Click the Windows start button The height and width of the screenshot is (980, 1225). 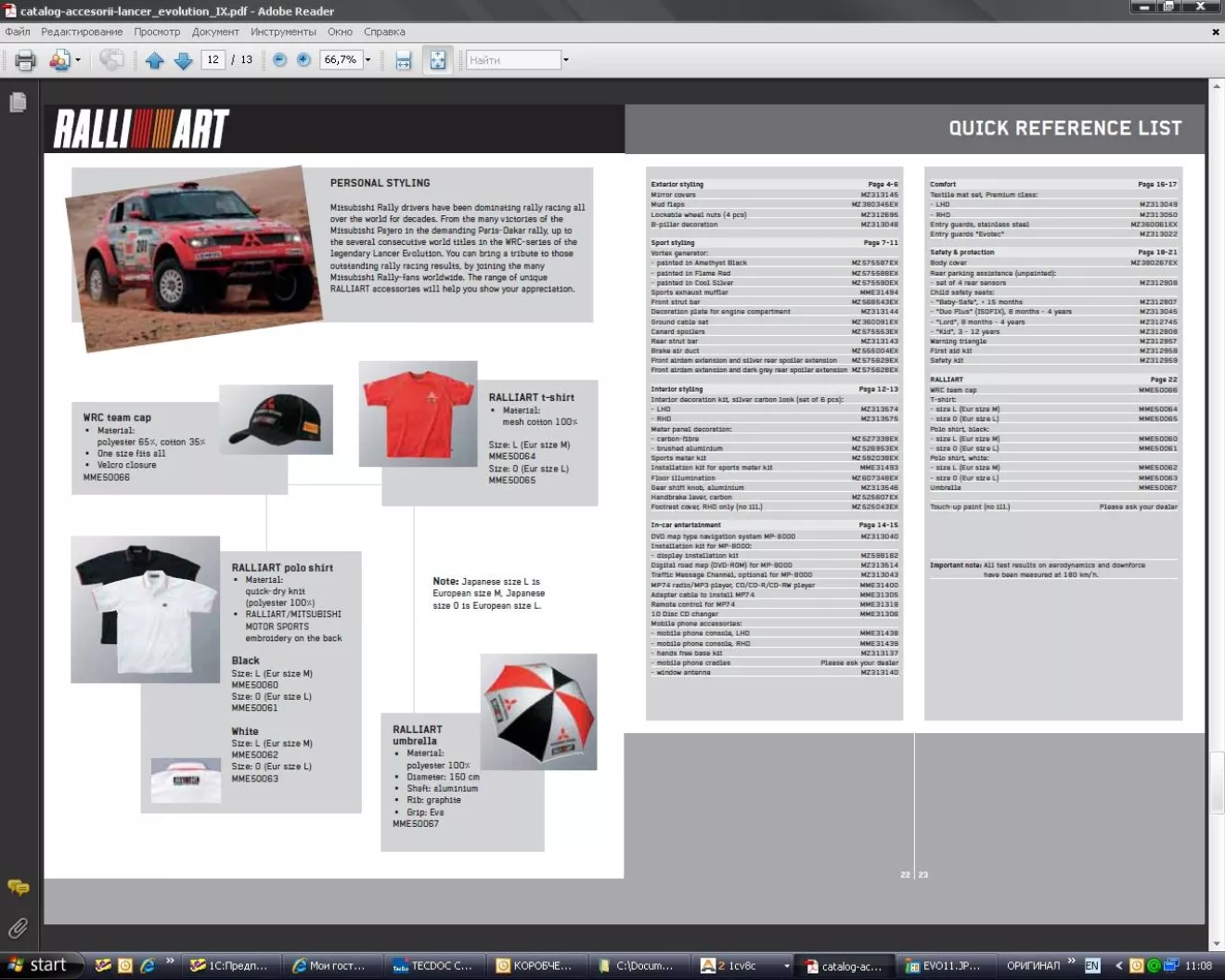tap(37, 965)
